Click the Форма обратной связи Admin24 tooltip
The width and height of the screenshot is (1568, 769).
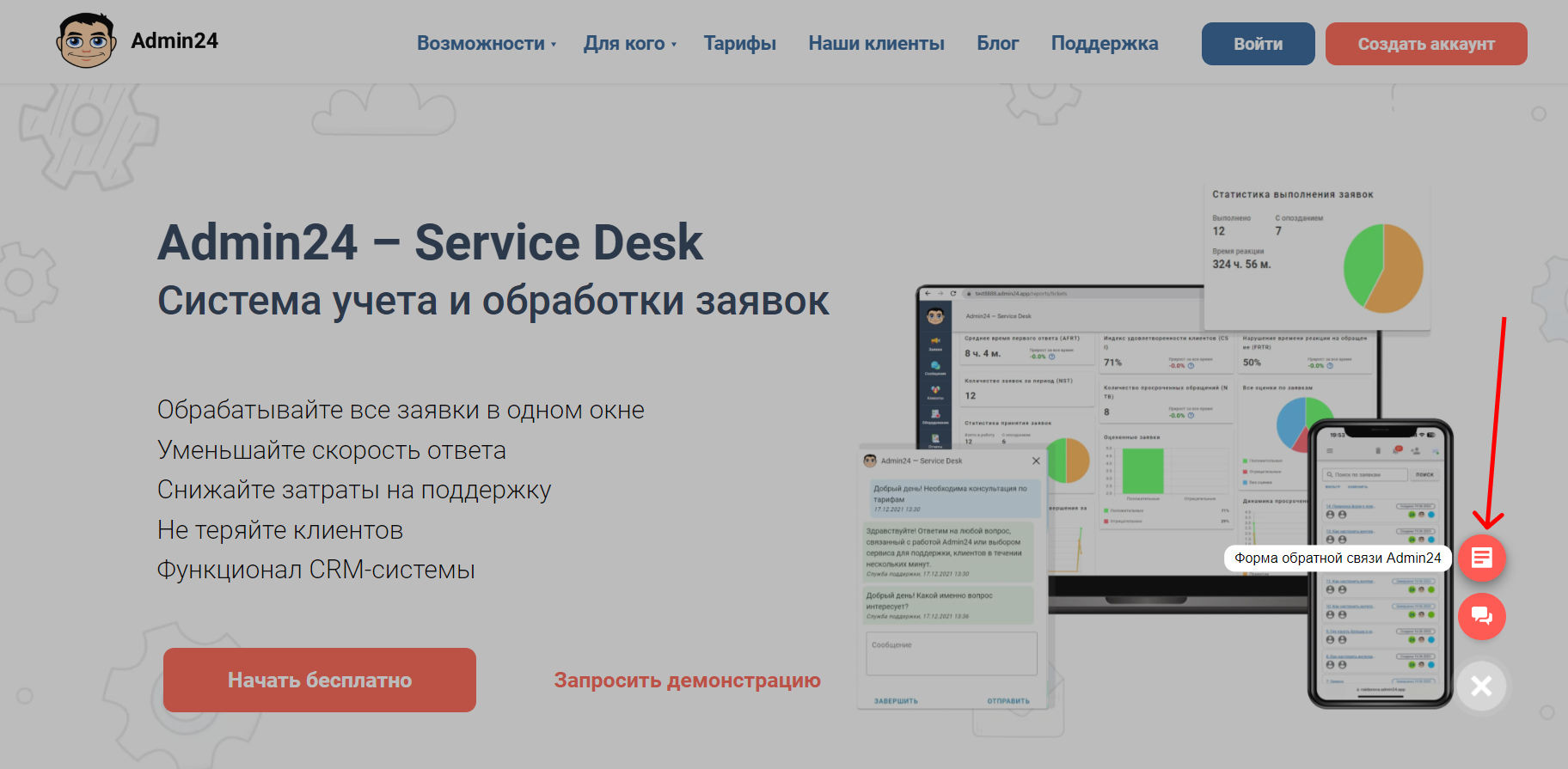point(1338,558)
